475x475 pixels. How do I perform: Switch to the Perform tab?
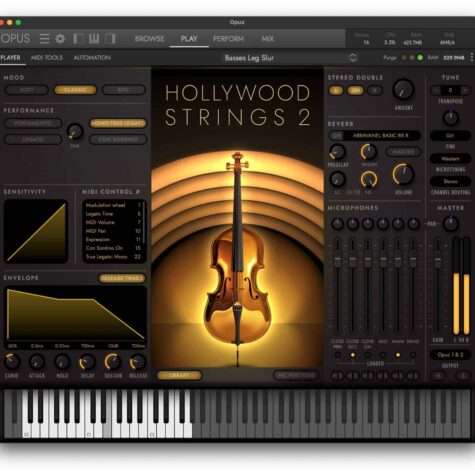[x=228, y=39]
